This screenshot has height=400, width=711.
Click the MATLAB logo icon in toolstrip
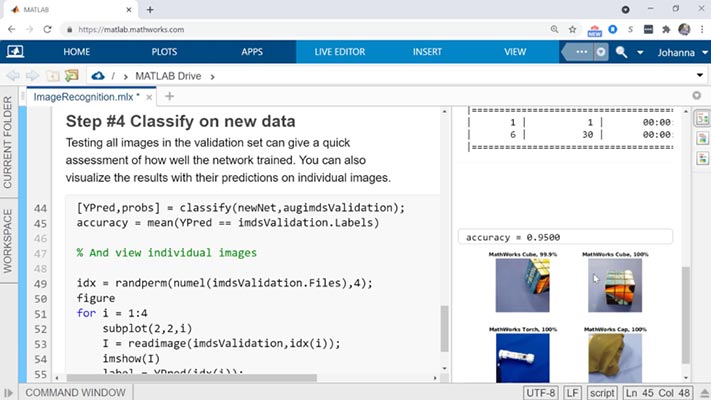pyautogui.click(x=15, y=52)
